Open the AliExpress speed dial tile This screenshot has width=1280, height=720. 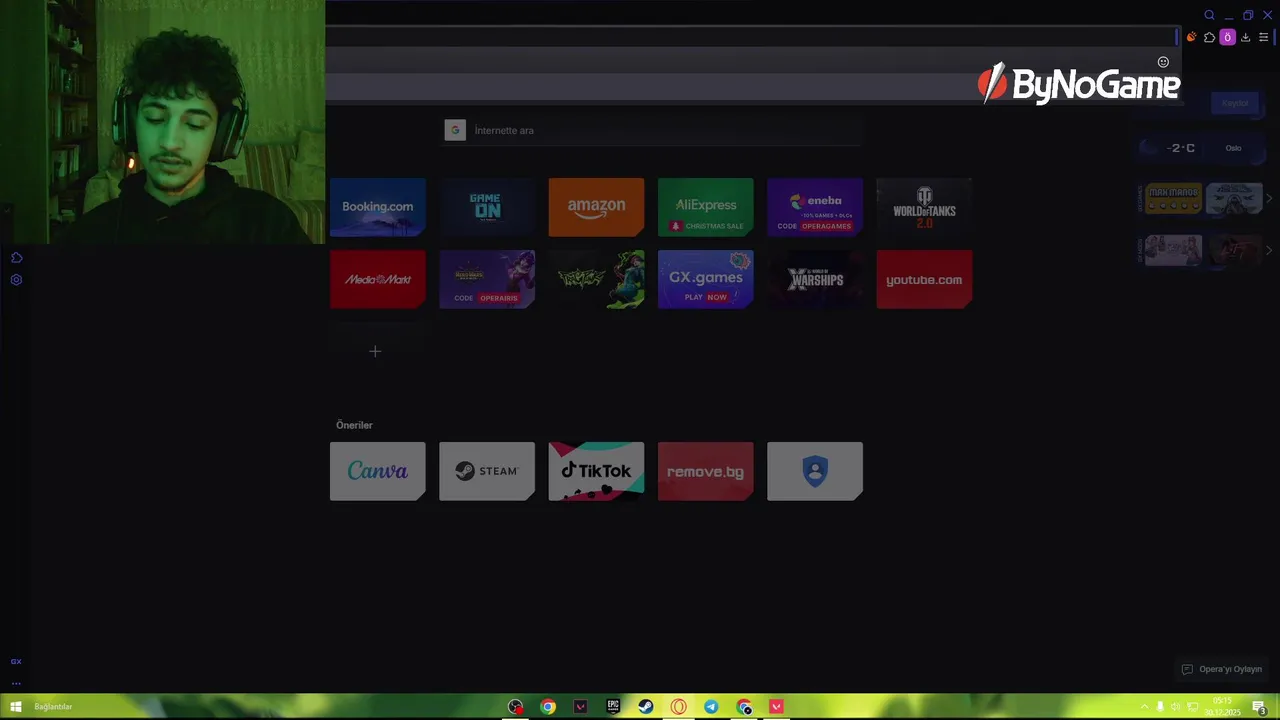705,207
